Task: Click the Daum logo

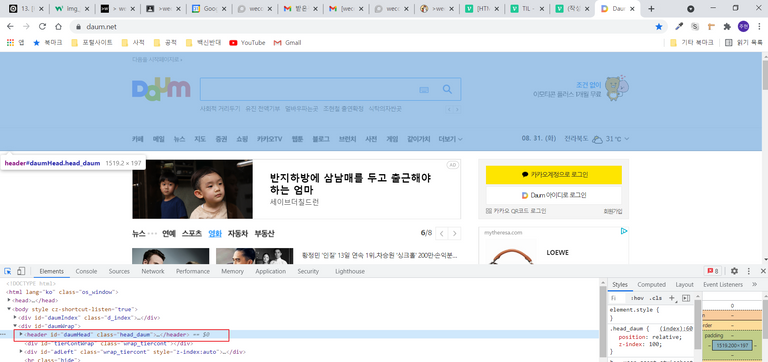Action: tap(161, 89)
